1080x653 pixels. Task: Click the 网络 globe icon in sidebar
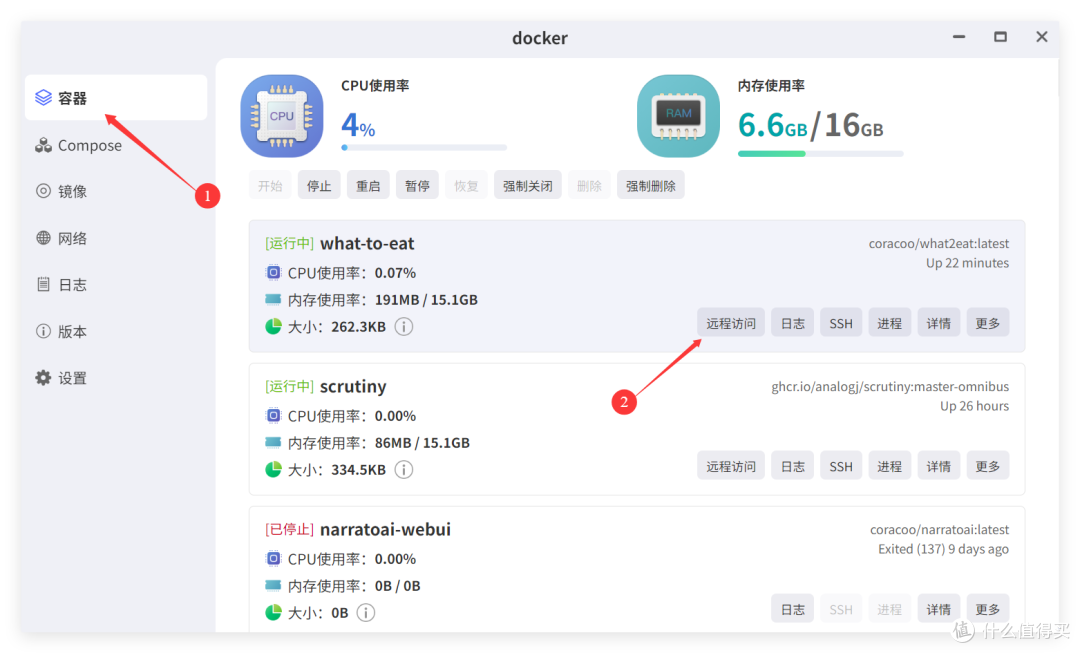click(x=43, y=238)
